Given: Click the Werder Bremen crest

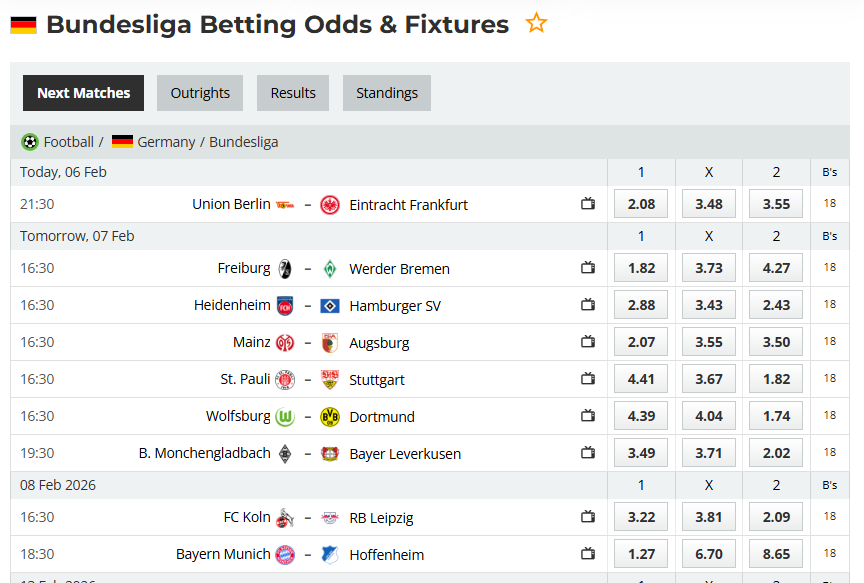Looking at the screenshot, I should point(330,268).
